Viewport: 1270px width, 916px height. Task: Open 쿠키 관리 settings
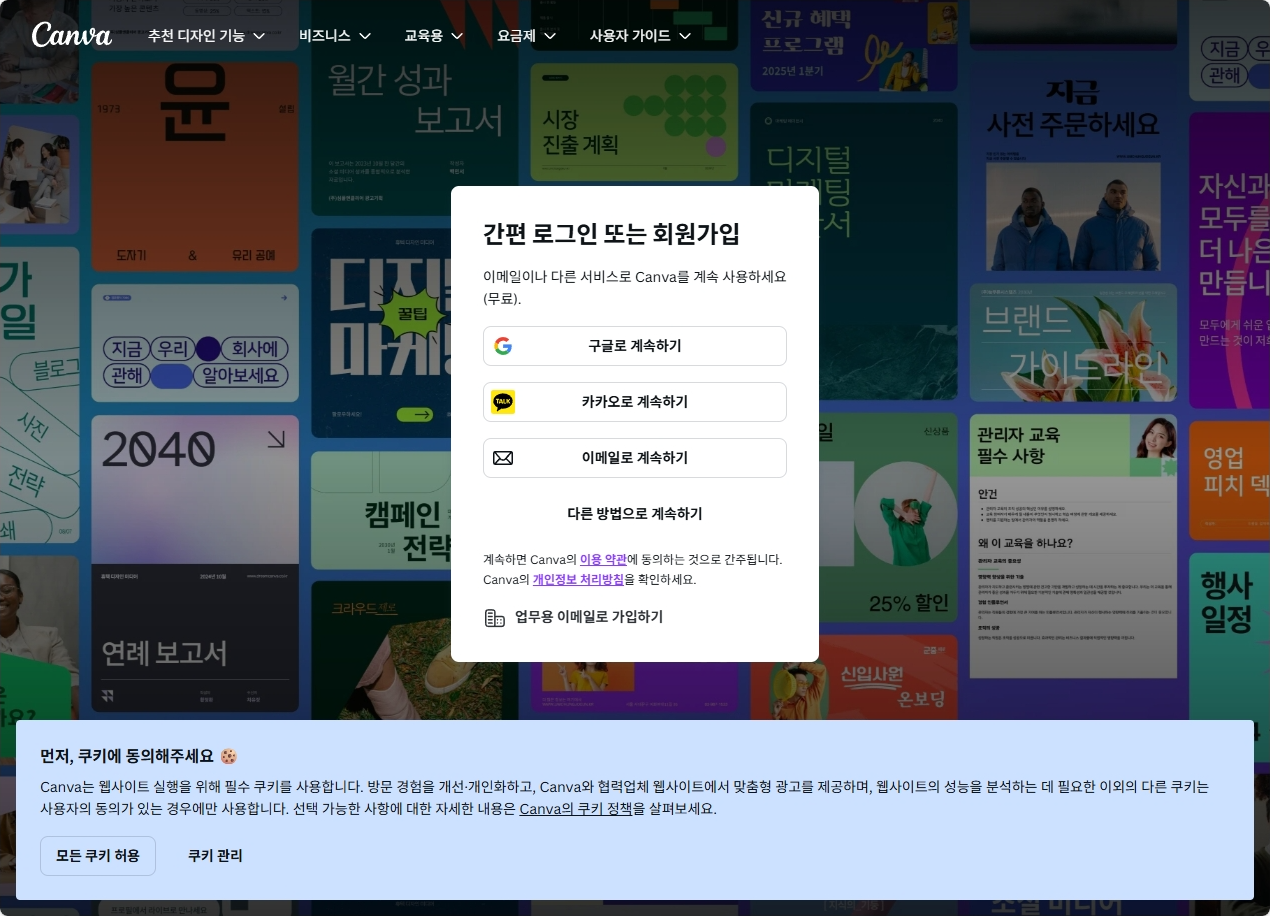pyautogui.click(x=215, y=856)
